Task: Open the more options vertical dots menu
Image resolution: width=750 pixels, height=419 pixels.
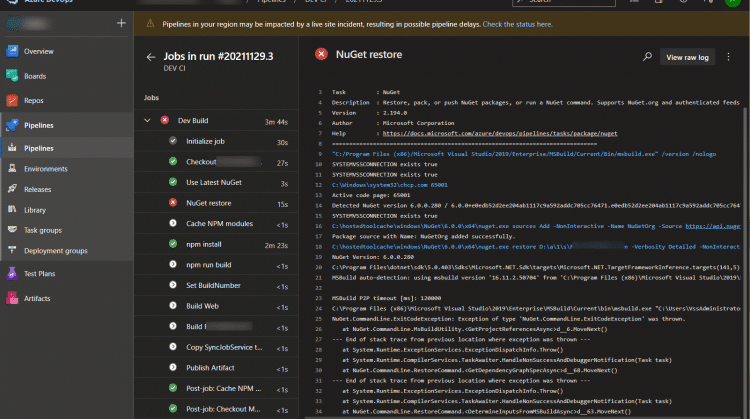Action: pyautogui.click(x=728, y=57)
